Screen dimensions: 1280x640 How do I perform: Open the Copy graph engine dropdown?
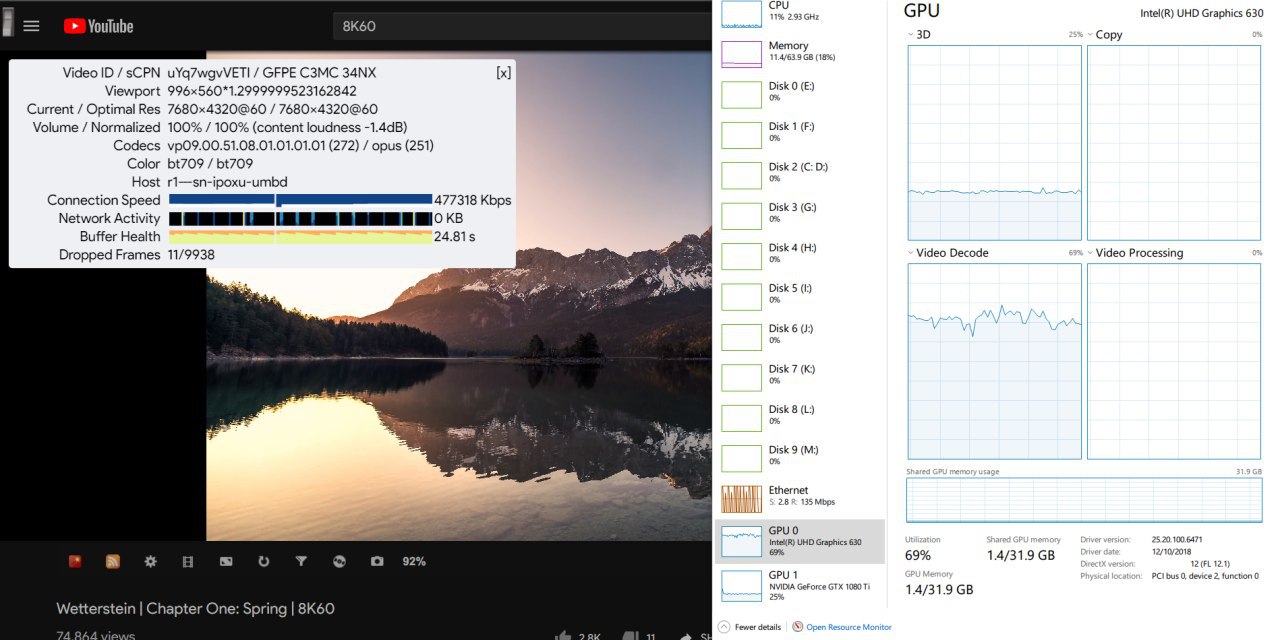click(x=1089, y=35)
